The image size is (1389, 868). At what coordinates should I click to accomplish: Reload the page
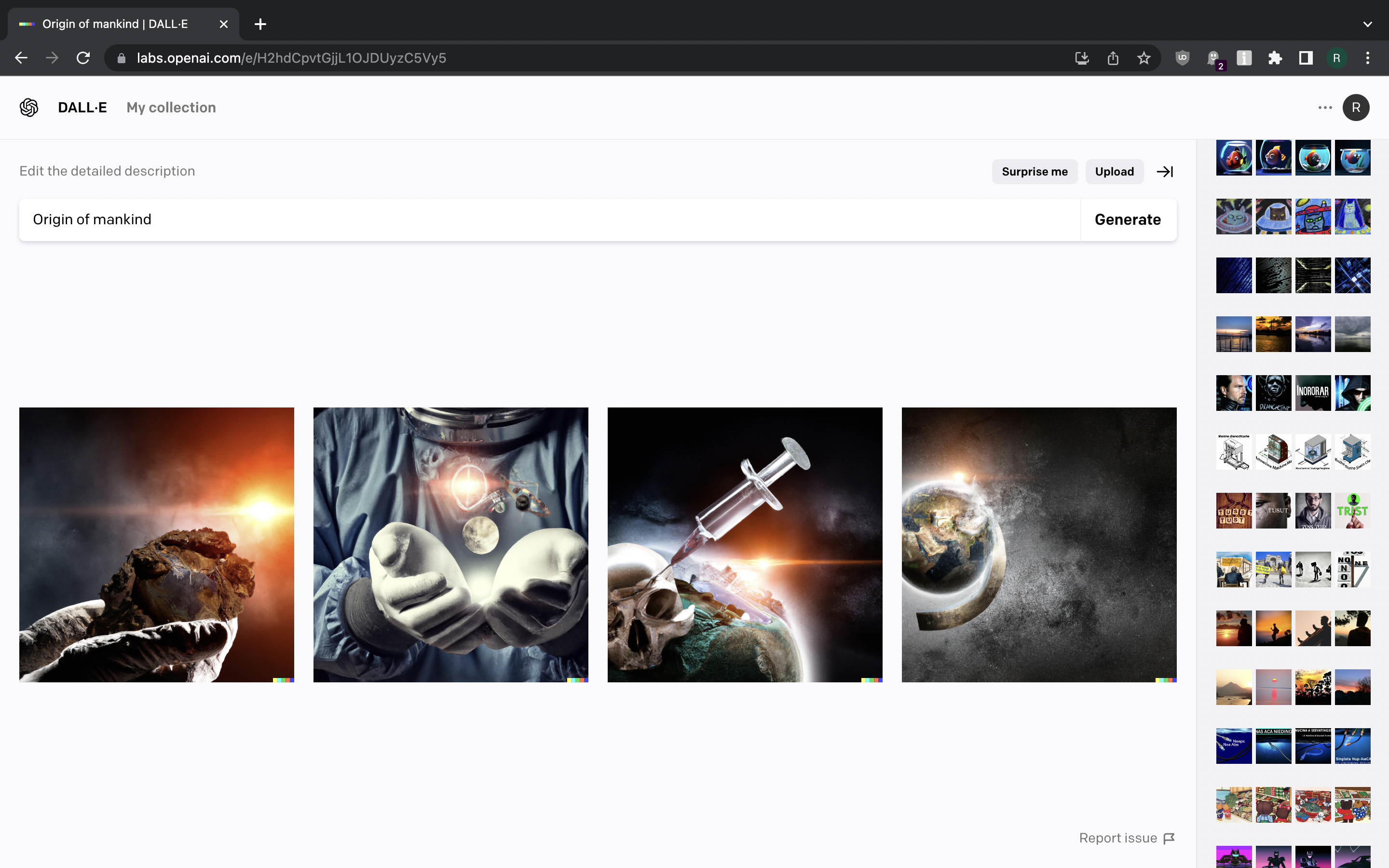pos(83,58)
